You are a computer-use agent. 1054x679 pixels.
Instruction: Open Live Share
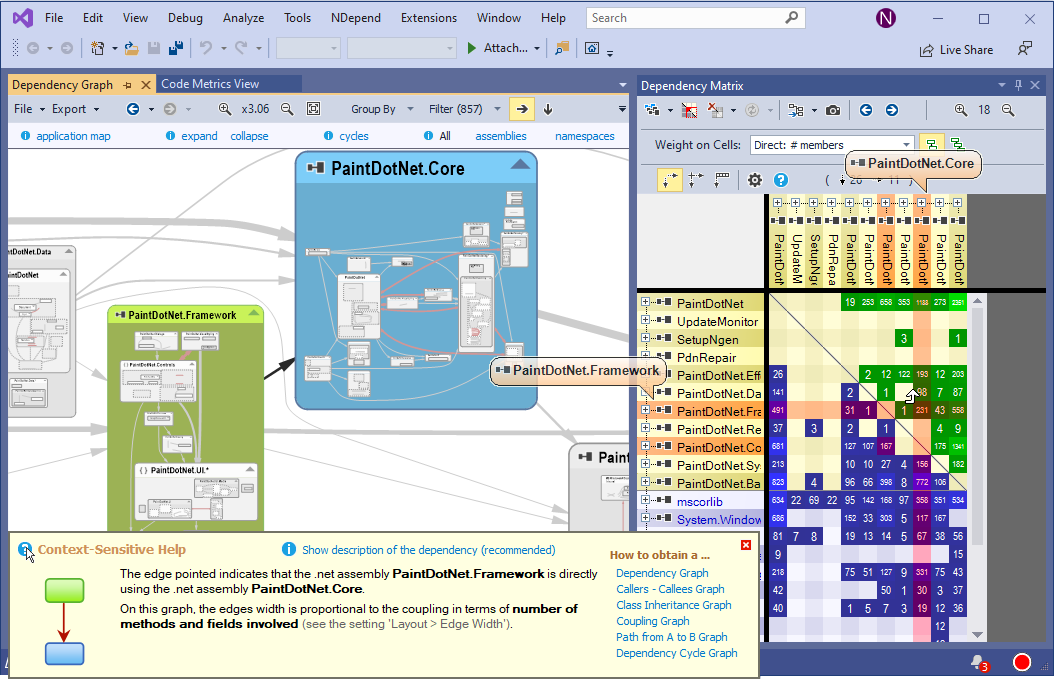[x=956, y=50]
